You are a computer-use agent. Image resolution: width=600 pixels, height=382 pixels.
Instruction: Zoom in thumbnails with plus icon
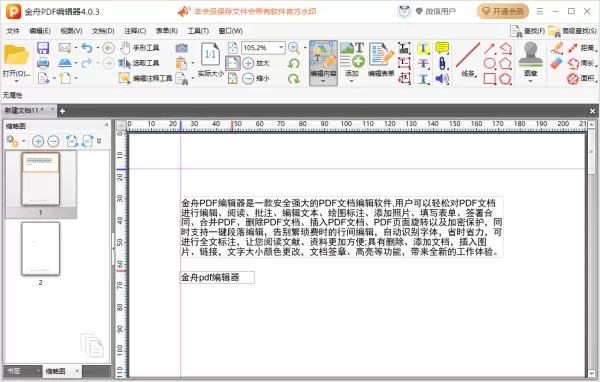pos(38,141)
